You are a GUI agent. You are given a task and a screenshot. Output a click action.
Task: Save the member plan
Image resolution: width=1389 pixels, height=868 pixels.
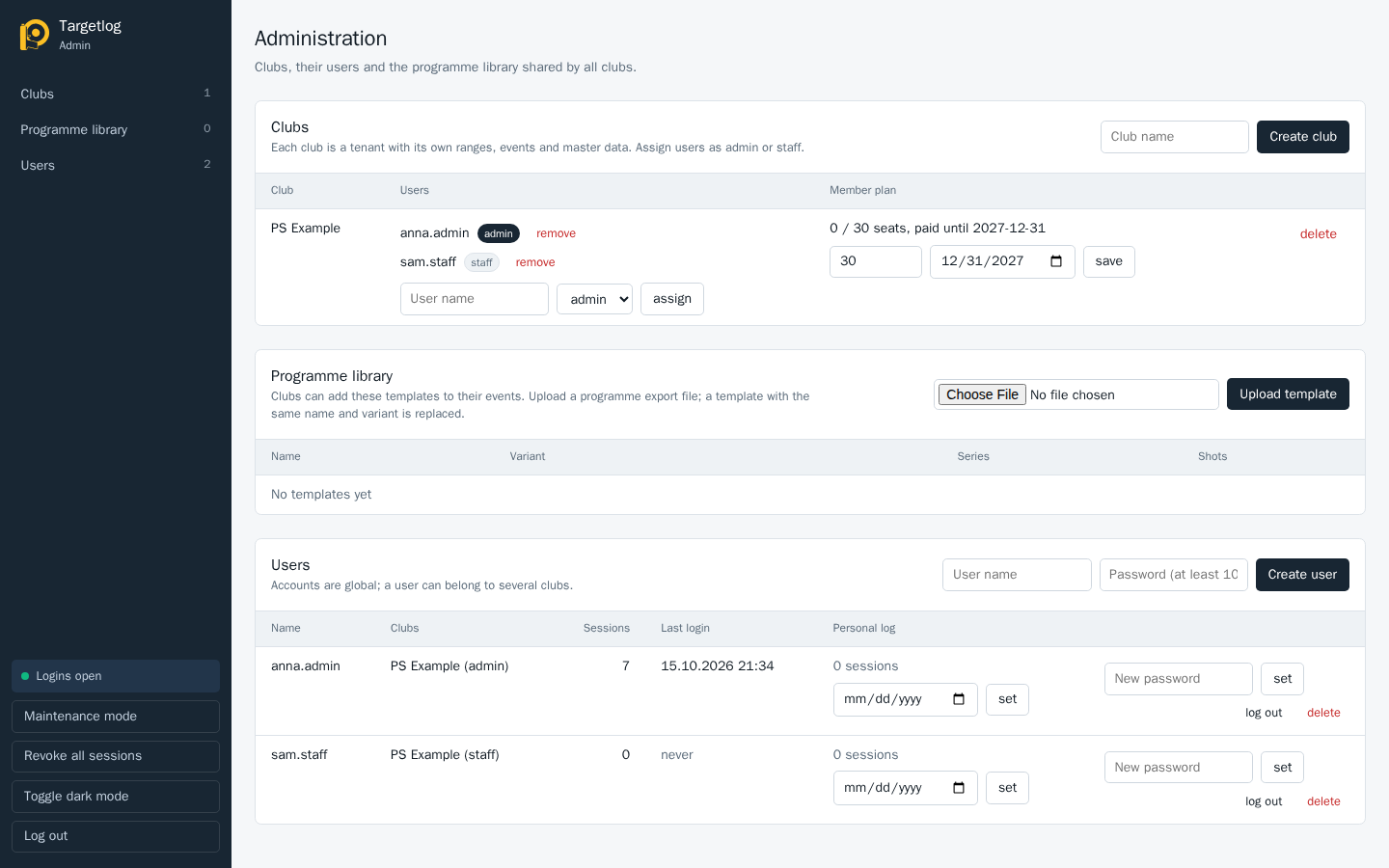point(1109,261)
